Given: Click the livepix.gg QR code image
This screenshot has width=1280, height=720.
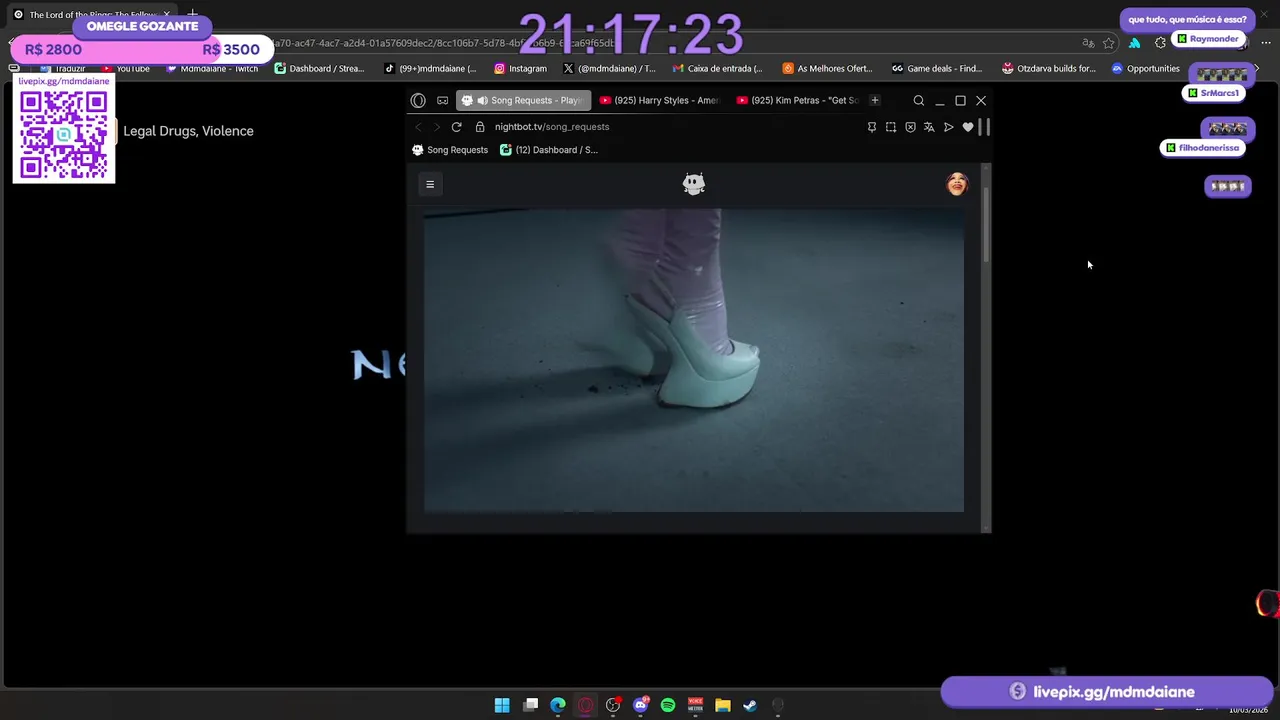Looking at the screenshot, I should pyautogui.click(x=64, y=135).
